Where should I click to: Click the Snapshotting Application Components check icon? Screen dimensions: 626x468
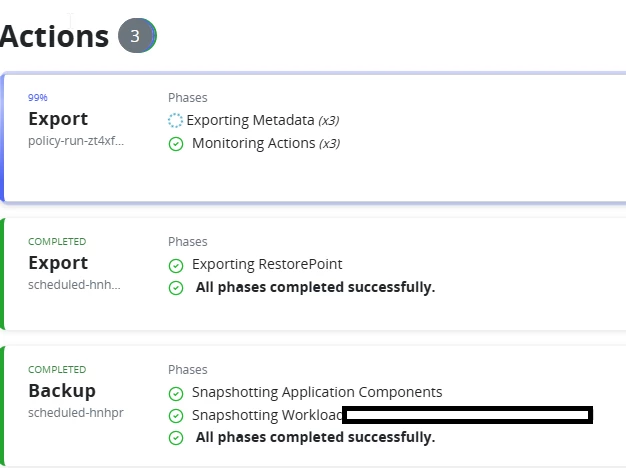pos(176,393)
